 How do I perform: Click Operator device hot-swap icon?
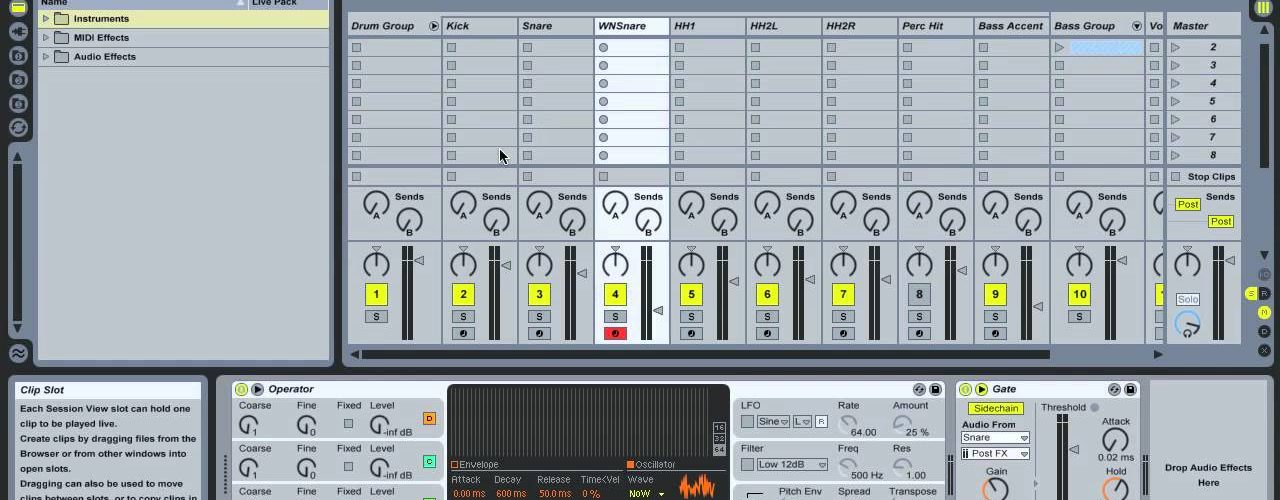tap(919, 389)
